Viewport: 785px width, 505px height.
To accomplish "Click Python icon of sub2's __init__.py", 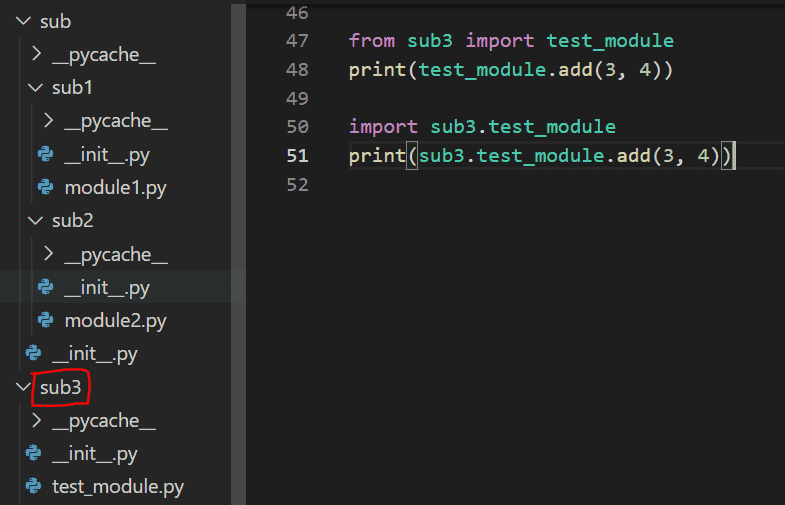I will 45,287.
